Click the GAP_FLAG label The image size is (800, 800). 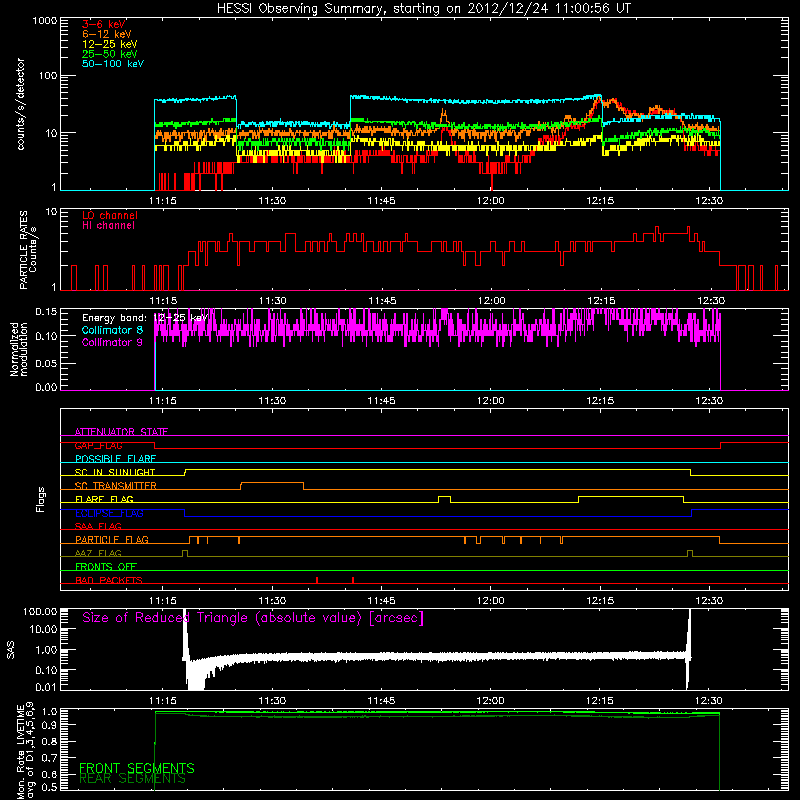tap(98, 445)
